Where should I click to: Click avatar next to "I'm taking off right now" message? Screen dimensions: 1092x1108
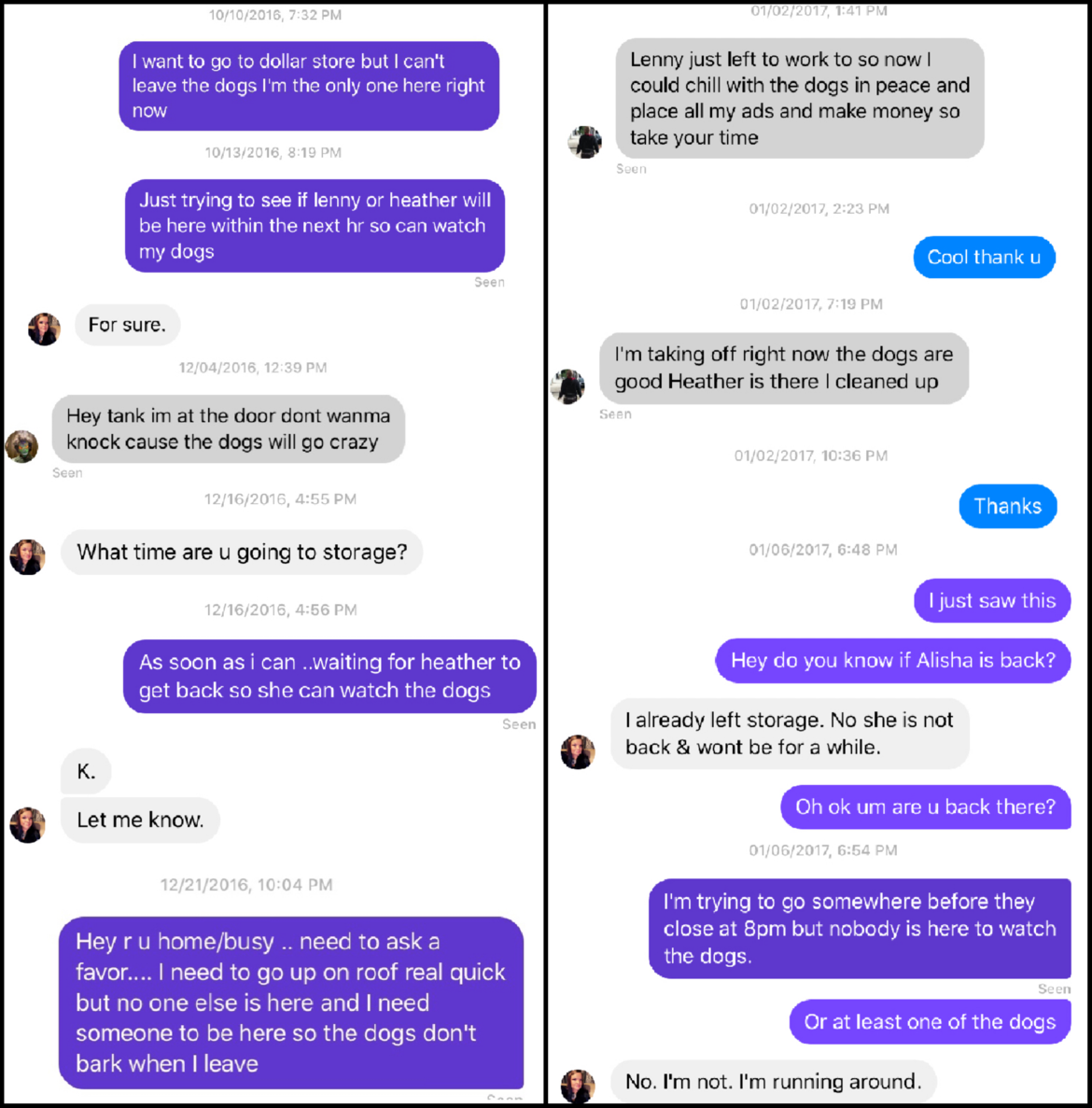click(567, 386)
